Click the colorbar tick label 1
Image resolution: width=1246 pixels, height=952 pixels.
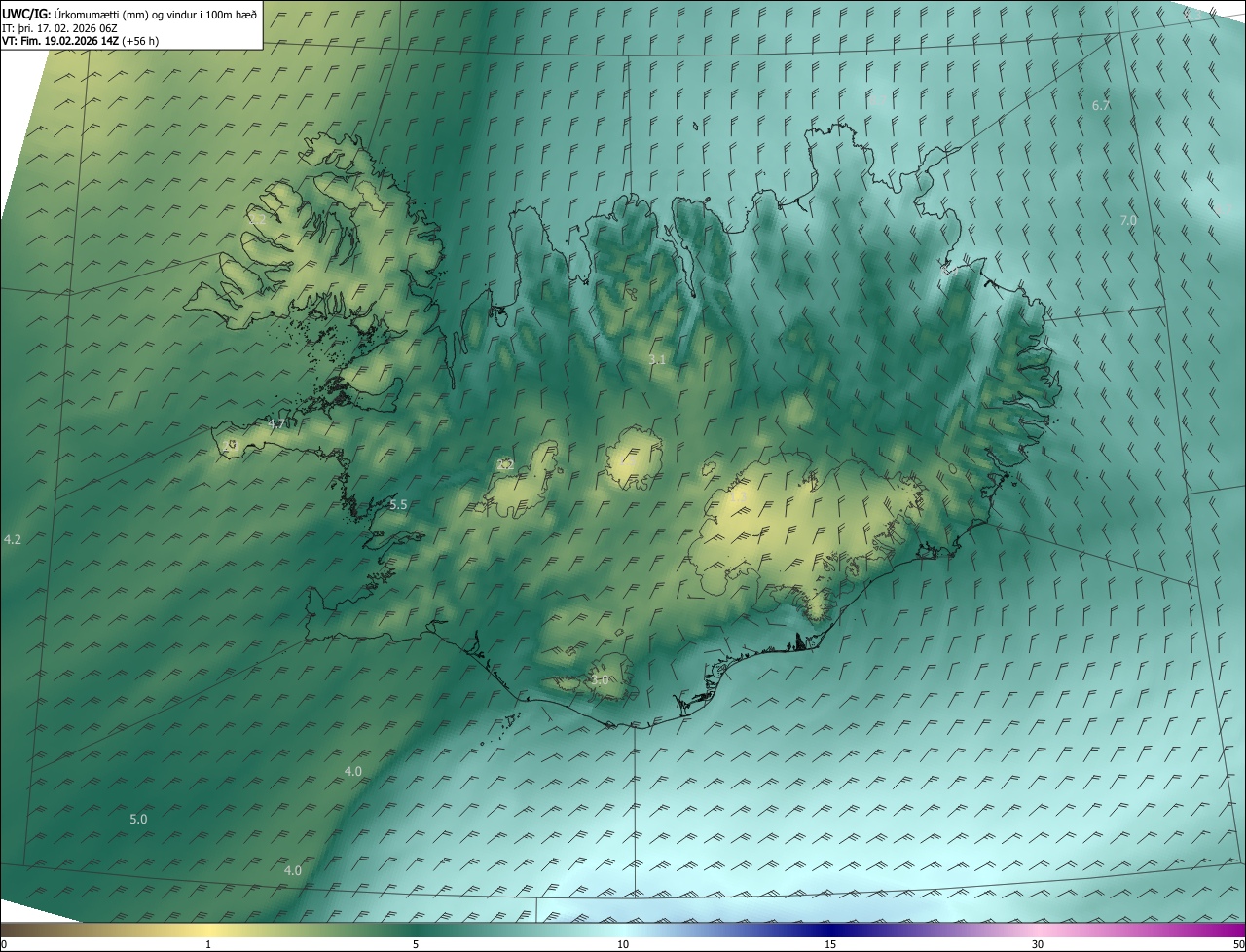pos(208,945)
